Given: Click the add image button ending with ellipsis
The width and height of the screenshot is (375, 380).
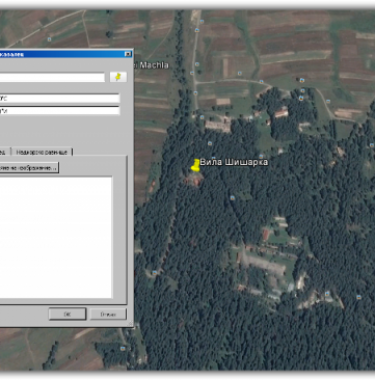Looking at the screenshot, I should coord(29,168).
